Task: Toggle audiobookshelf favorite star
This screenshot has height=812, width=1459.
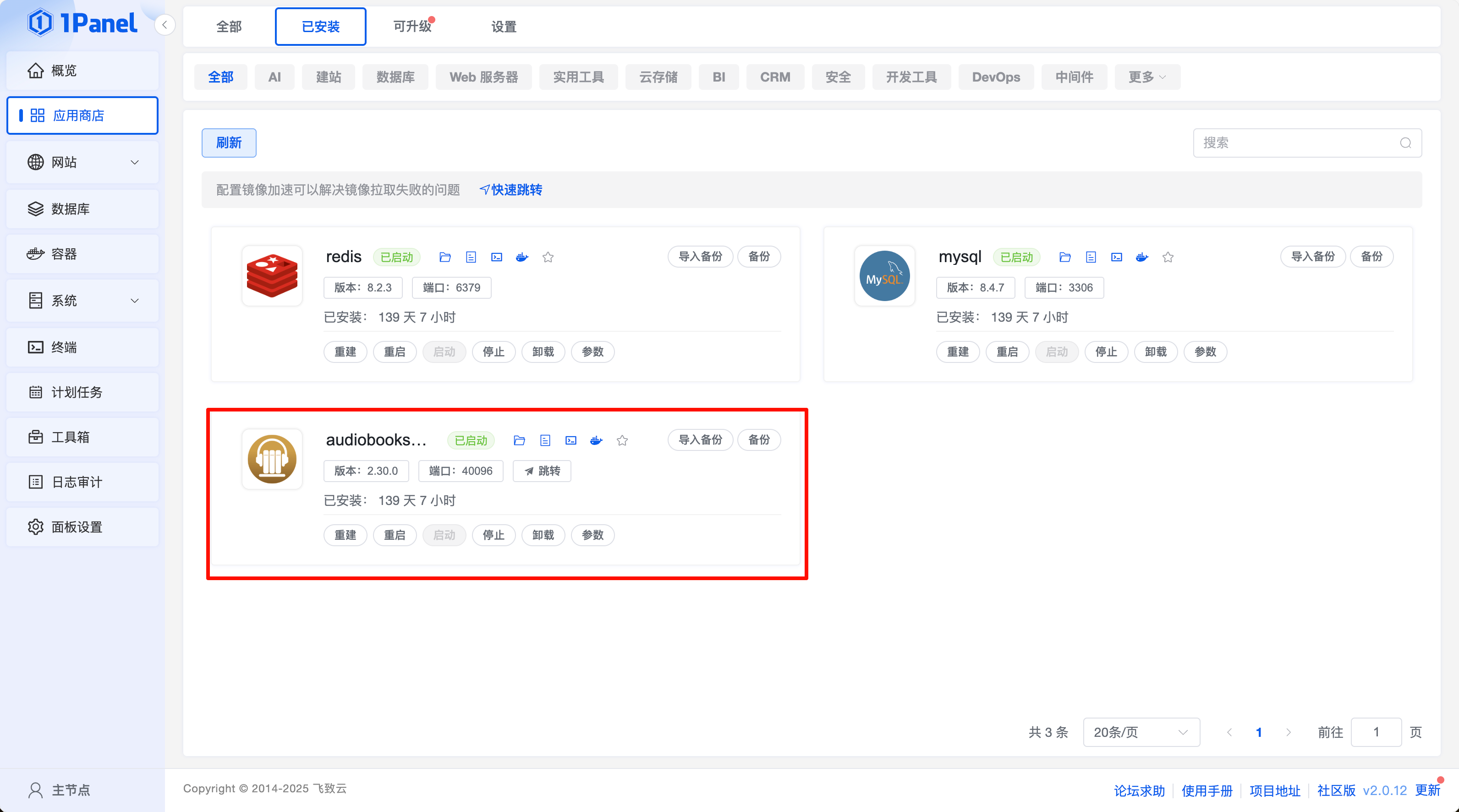Action: coord(622,440)
